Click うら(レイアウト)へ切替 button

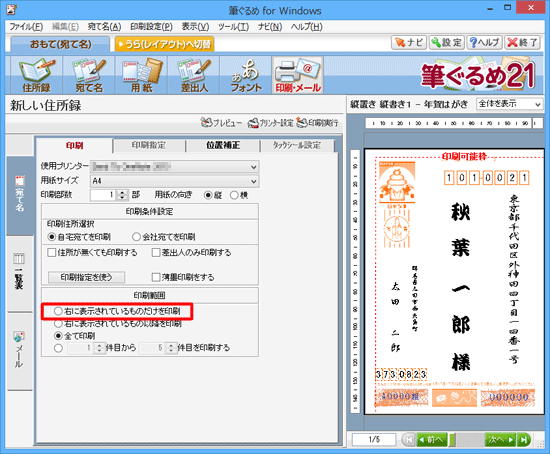coord(164,45)
